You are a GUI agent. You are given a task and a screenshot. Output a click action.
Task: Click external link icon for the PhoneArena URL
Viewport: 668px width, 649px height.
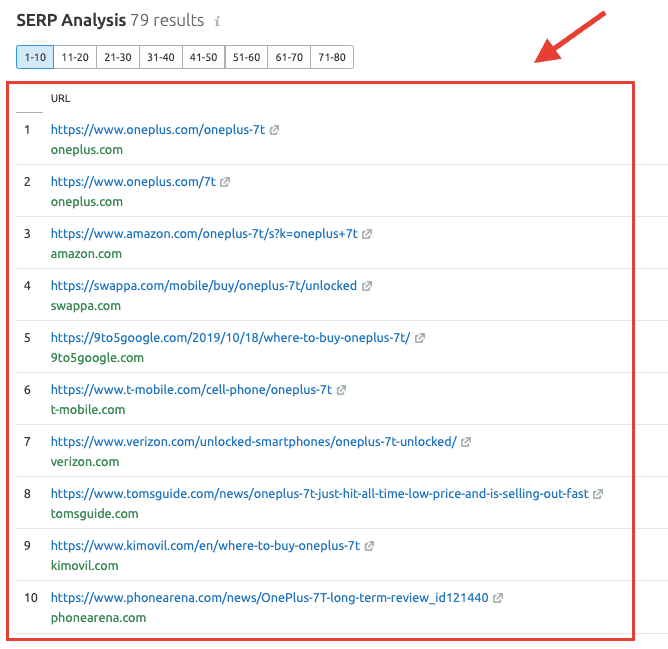[x=498, y=598]
